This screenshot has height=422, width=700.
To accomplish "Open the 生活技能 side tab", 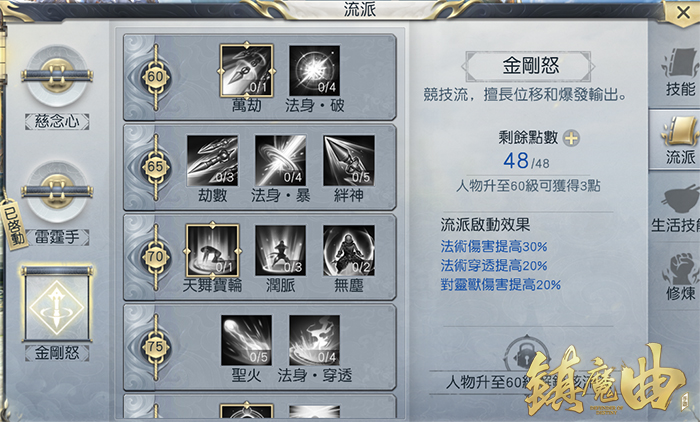I will click(x=676, y=209).
